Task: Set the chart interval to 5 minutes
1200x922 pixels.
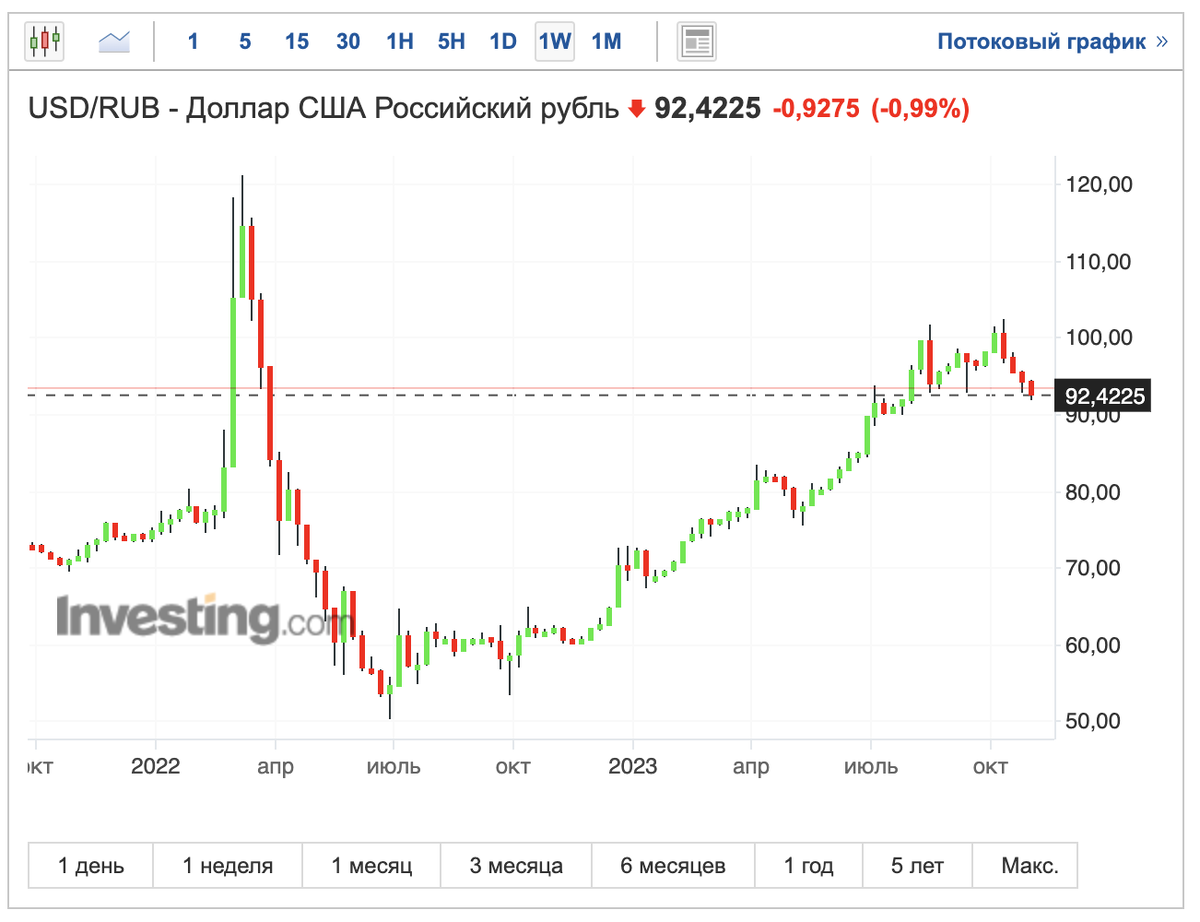Action: 245,41
